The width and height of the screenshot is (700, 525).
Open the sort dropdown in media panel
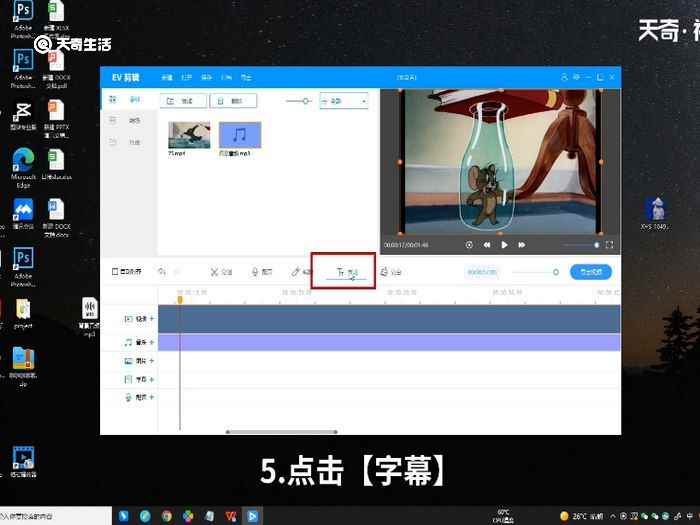point(344,101)
